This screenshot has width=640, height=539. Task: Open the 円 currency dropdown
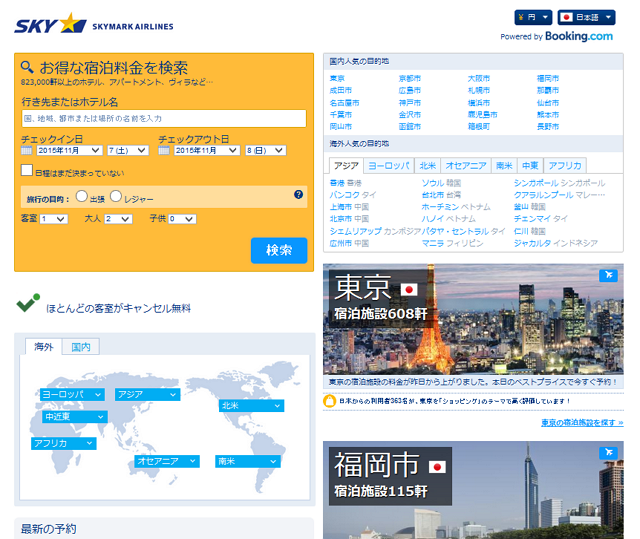pyautogui.click(x=533, y=17)
